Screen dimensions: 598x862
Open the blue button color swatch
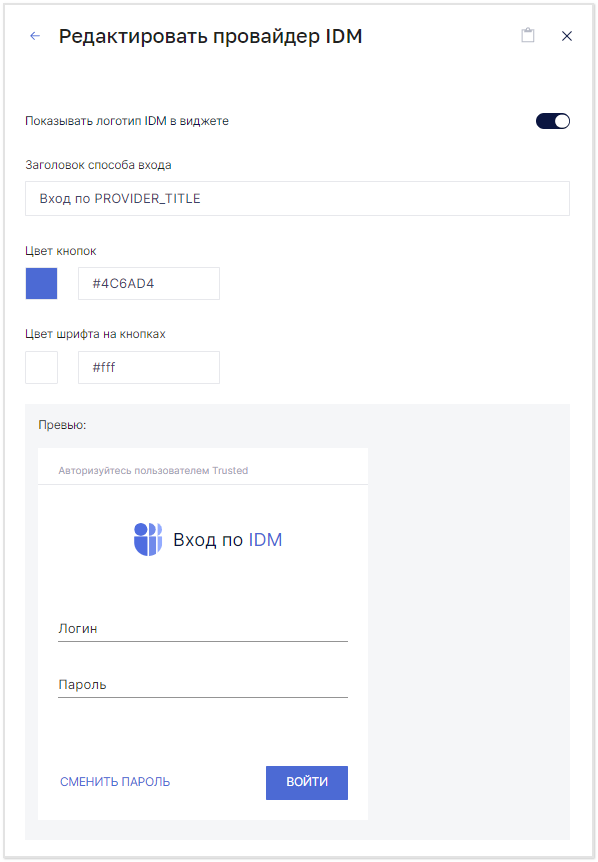coord(41,284)
